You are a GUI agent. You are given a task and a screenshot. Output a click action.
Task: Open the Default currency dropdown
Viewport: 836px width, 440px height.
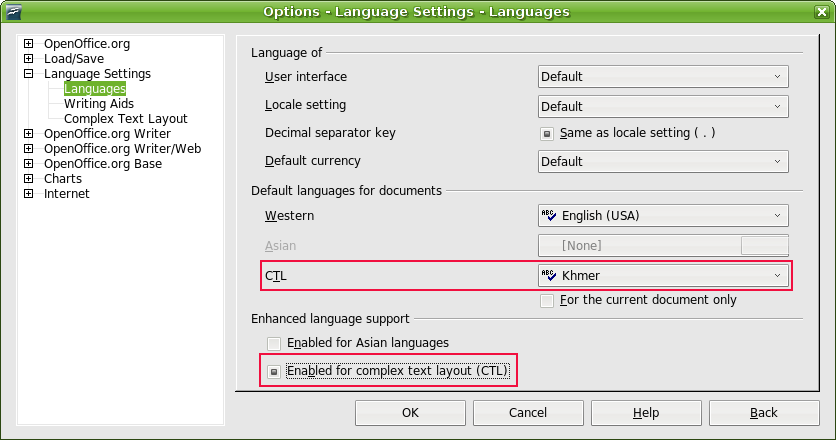(663, 162)
